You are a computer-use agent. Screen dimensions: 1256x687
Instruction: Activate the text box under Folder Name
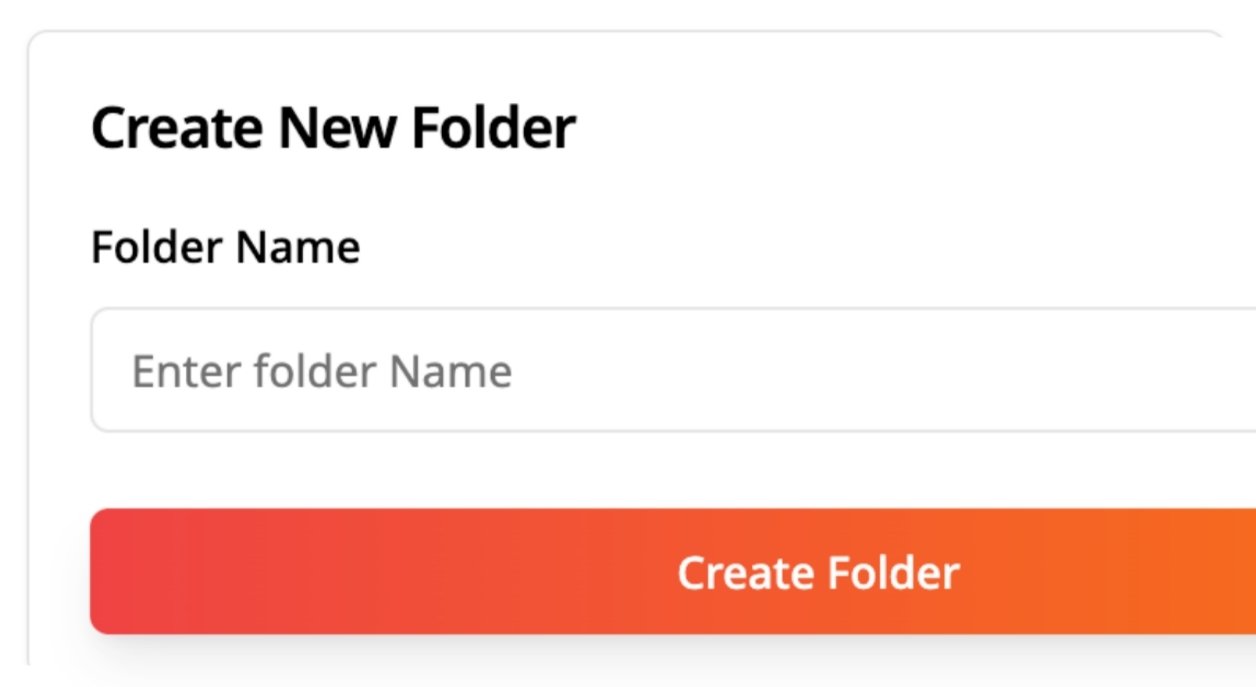[x=673, y=370]
